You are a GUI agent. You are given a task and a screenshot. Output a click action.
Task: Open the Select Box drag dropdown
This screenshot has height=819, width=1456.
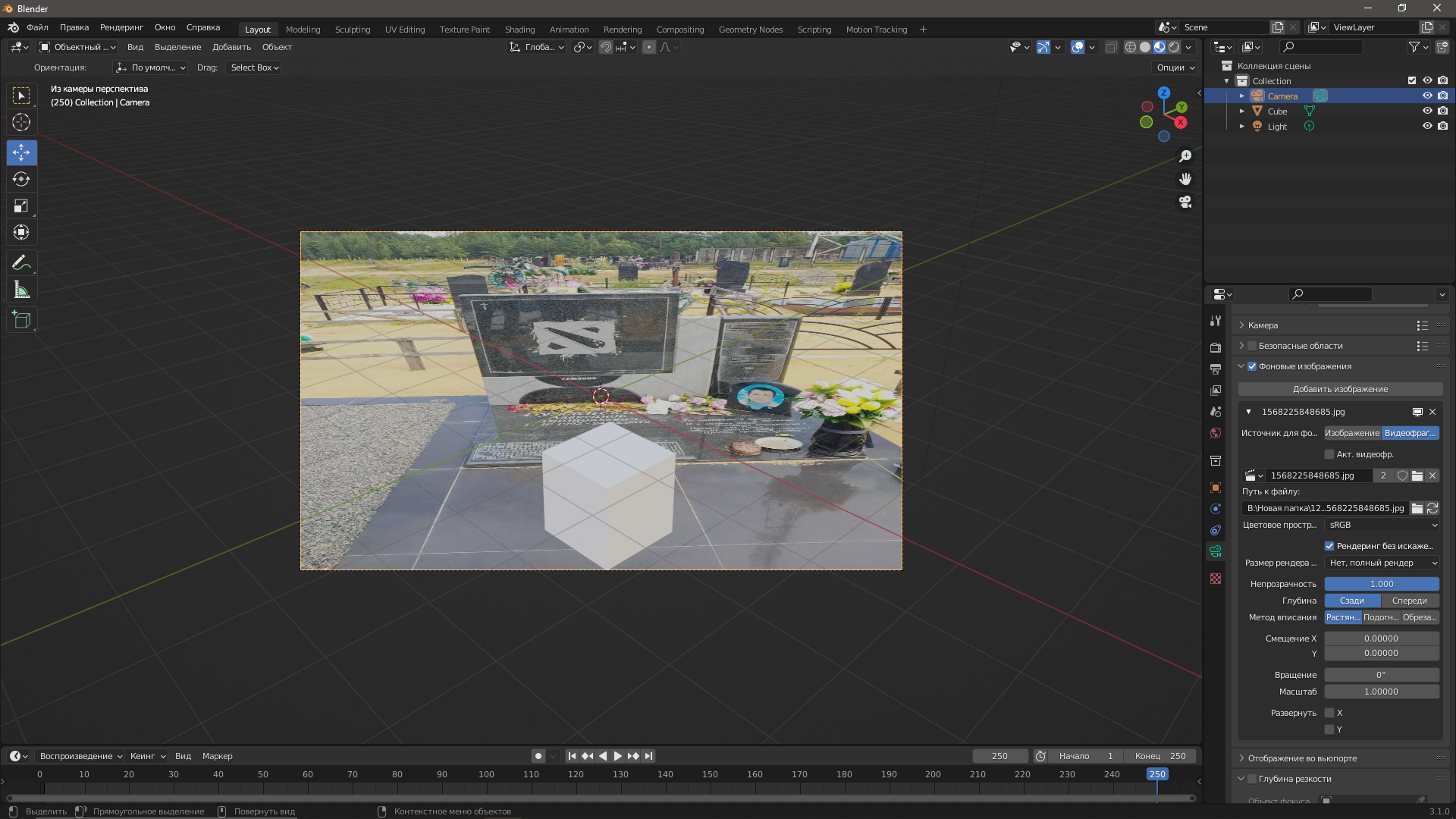pyautogui.click(x=255, y=67)
